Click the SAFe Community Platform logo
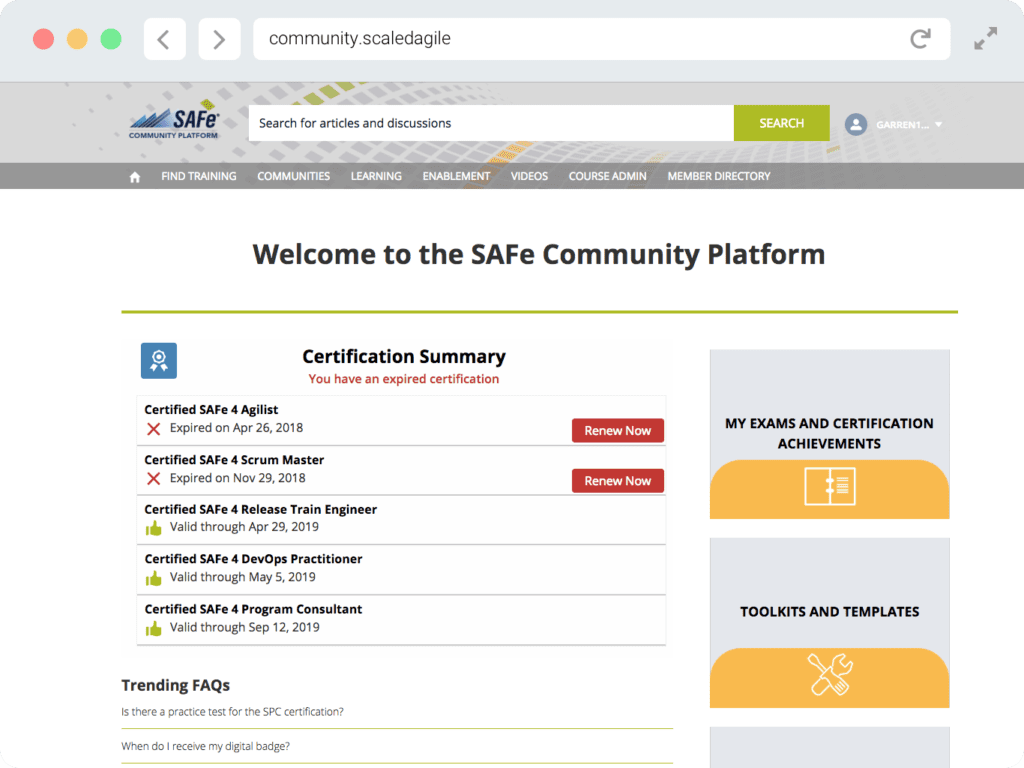 pos(172,122)
